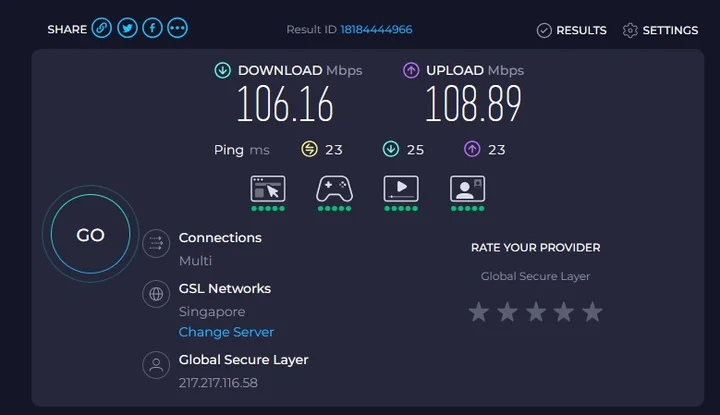This screenshot has width=720, height=415.
Task: Click the download speed arrow icon
Action: [x=222, y=70]
